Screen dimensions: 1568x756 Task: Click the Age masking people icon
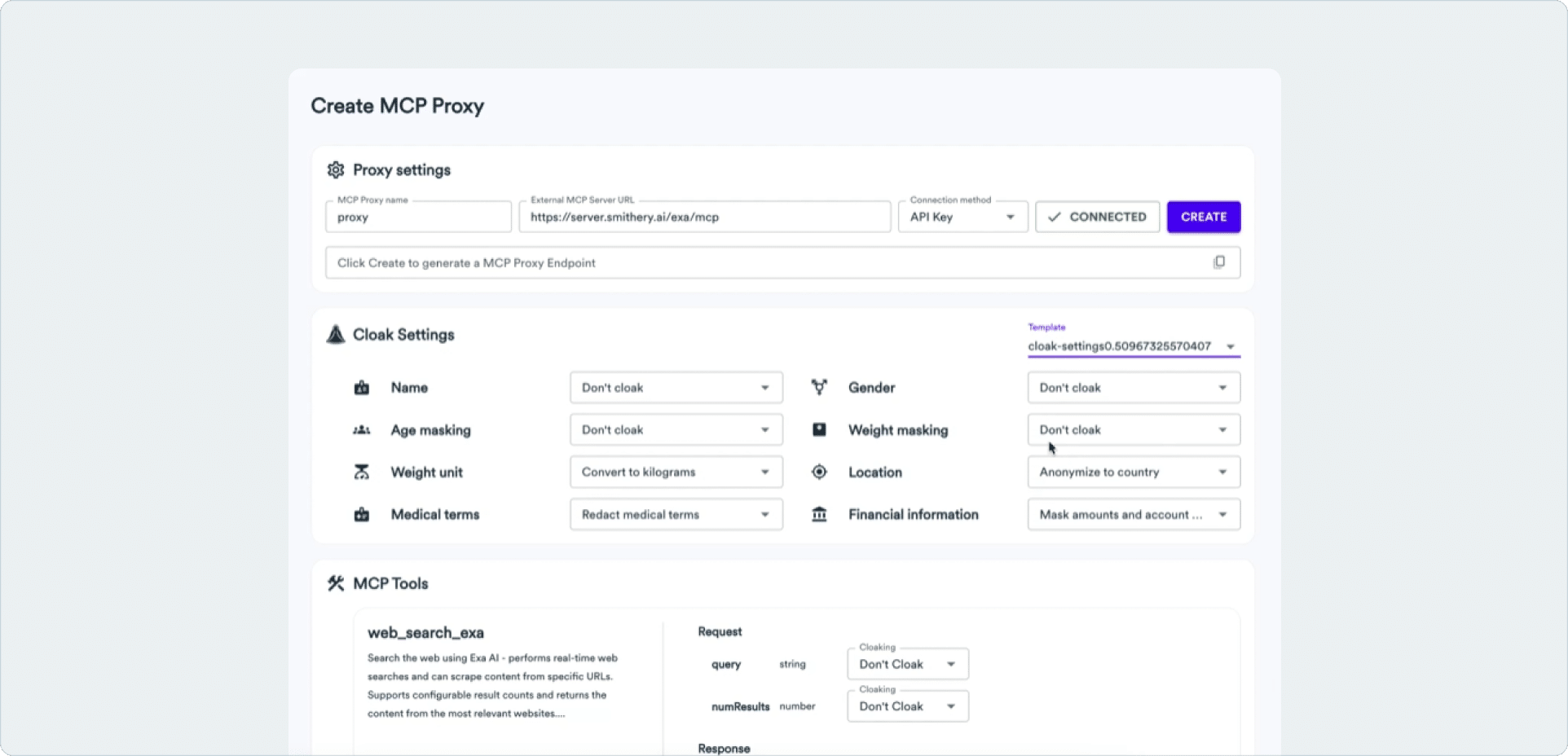pos(362,430)
